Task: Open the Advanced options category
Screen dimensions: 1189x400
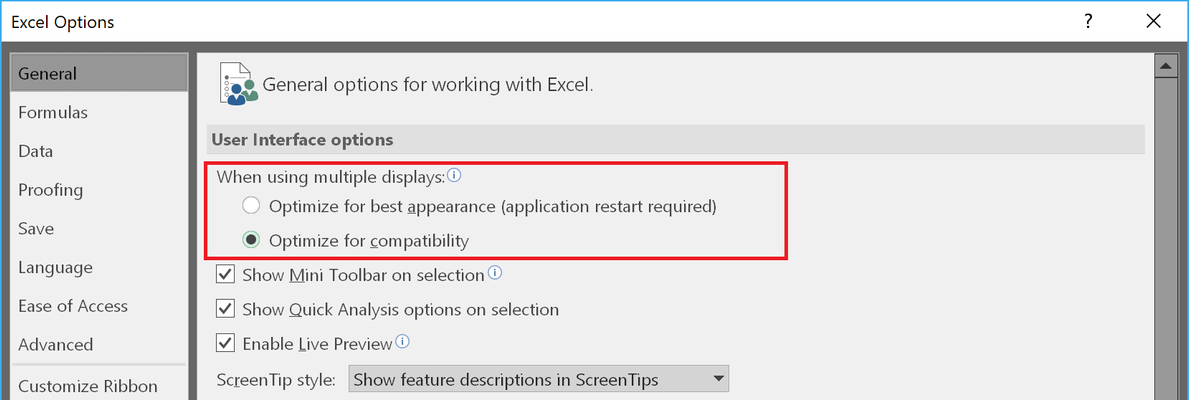Action: [x=56, y=344]
